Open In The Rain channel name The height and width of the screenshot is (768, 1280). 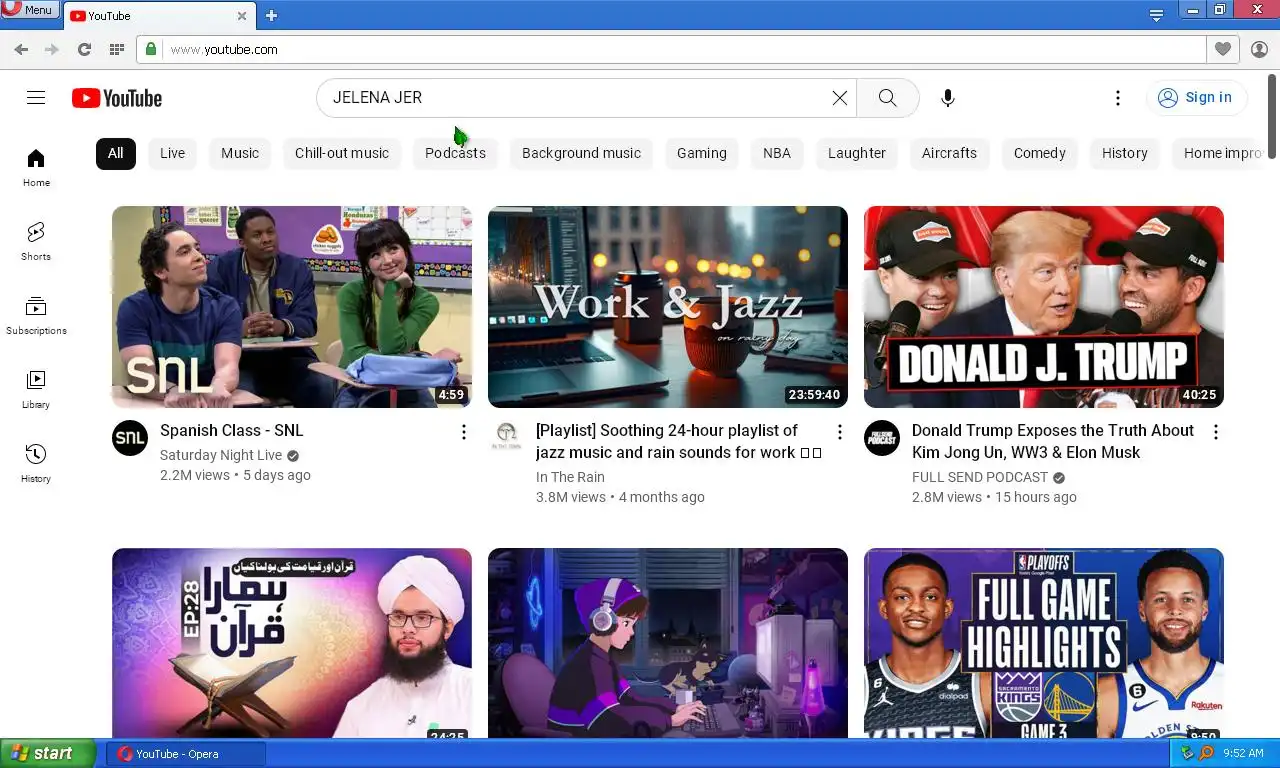(x=570, y=477)
